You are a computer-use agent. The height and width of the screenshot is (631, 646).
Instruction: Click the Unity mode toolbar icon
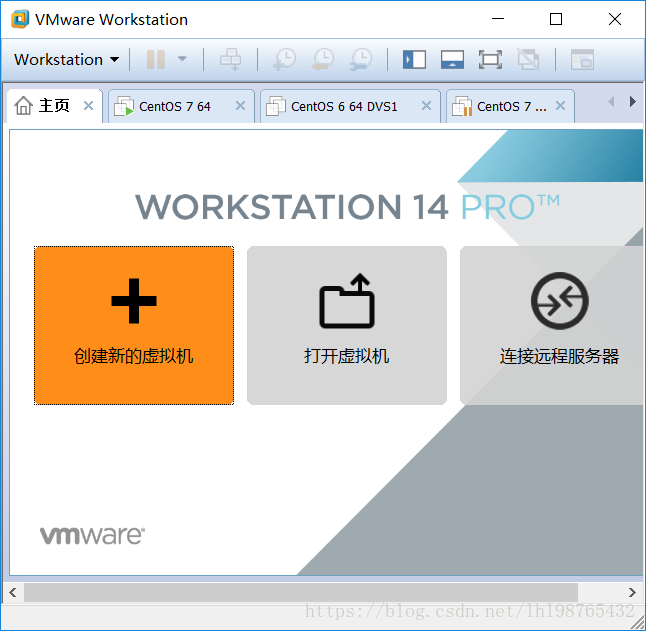(529, 60)
